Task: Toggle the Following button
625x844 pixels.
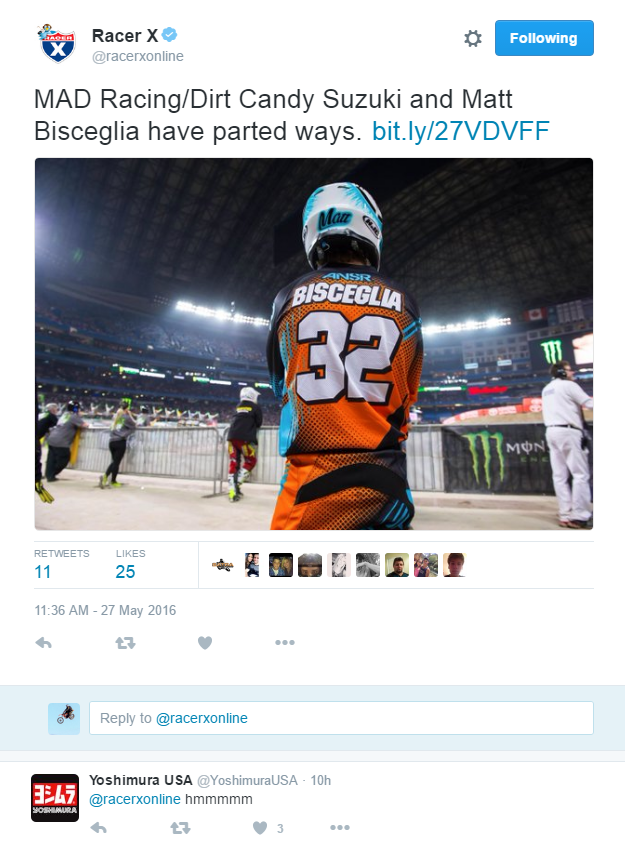Action: pyautogui.click(x=544, y=38)
